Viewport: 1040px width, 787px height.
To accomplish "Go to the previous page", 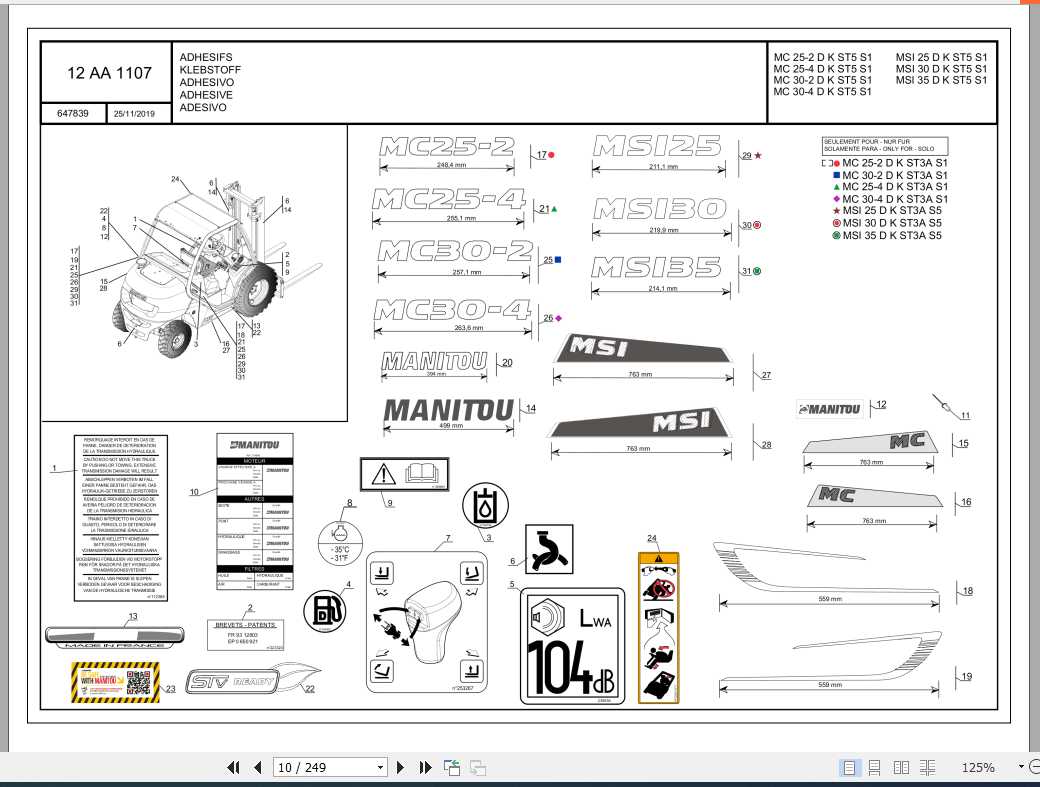I will (x=257, y=767).
